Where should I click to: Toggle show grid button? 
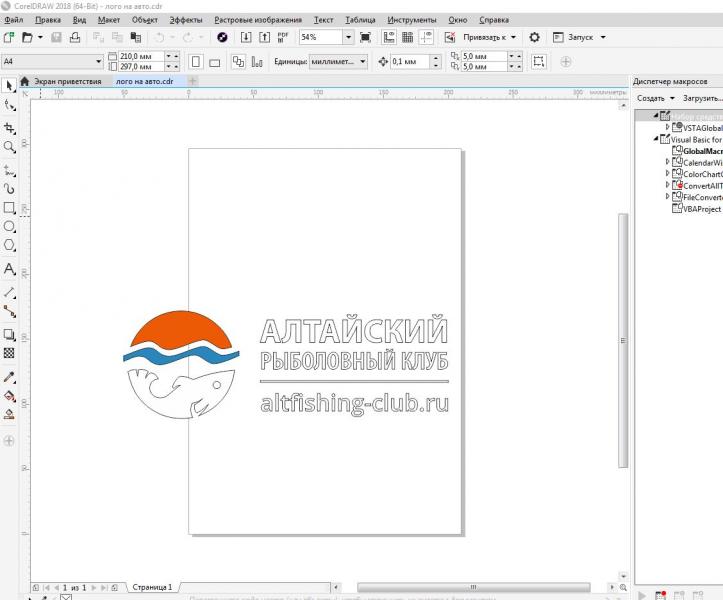point(408,37)
